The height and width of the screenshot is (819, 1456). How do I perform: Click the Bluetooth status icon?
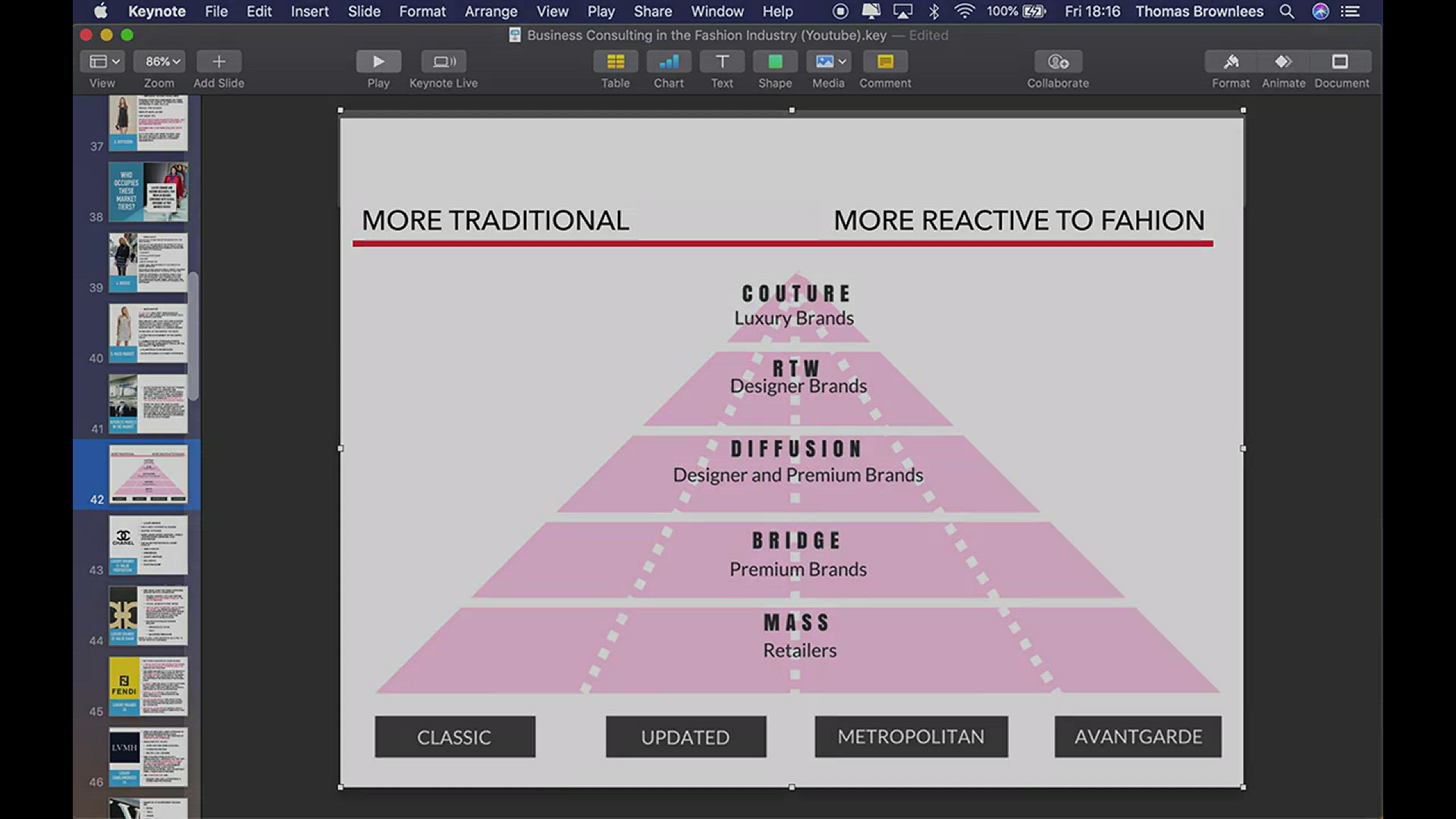(x=934, y=11)
